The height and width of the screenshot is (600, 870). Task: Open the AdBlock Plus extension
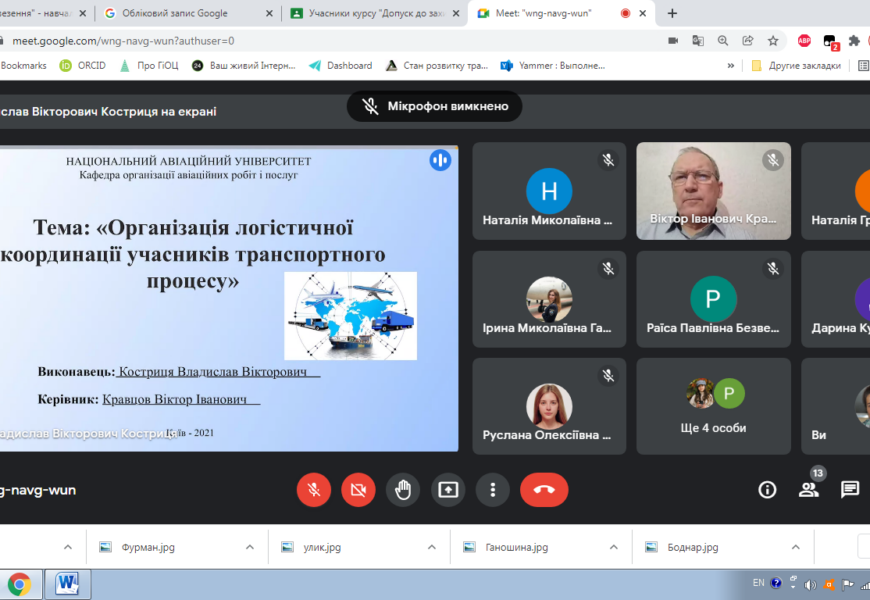click(804, 40)
